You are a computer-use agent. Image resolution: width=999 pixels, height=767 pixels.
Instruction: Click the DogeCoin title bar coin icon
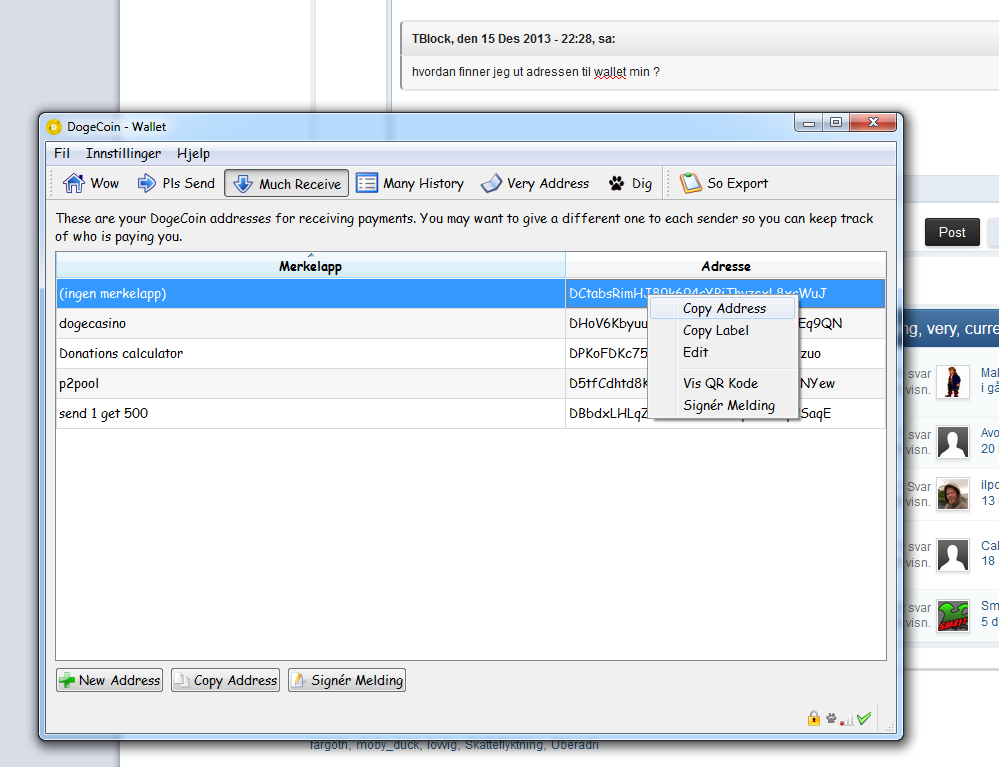point(54,127)
